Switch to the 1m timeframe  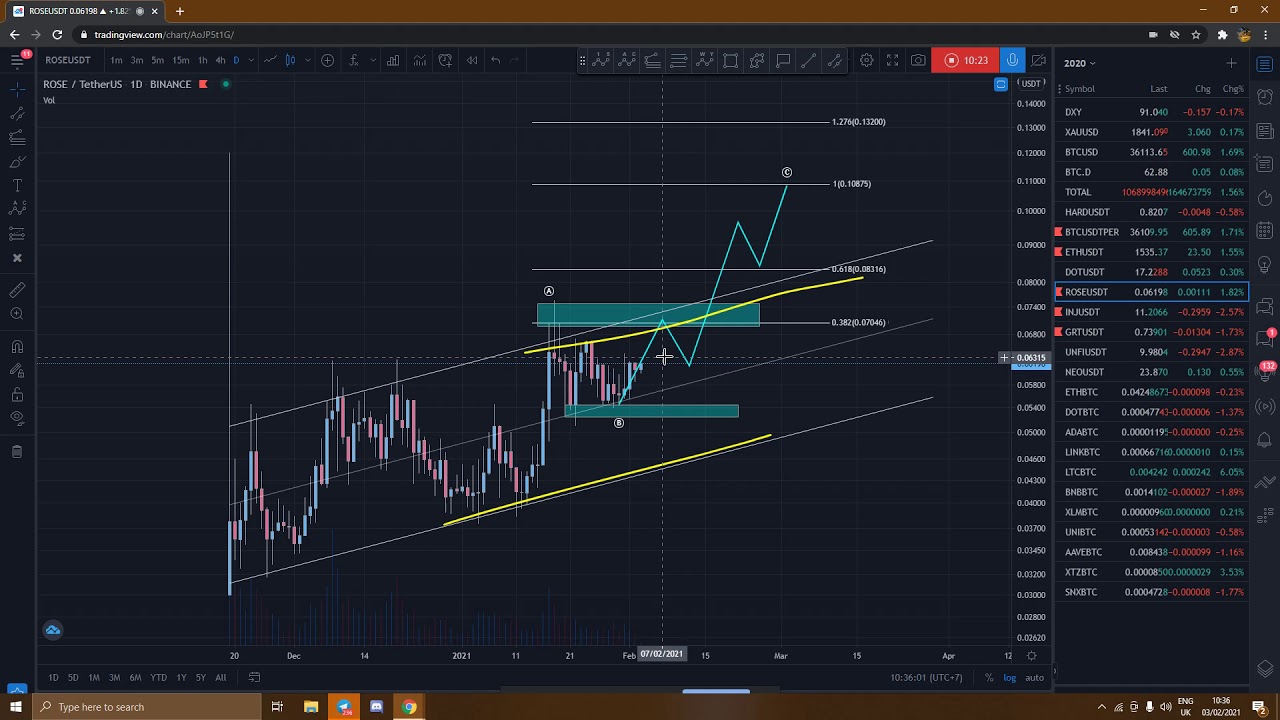[x=116, y=60]
